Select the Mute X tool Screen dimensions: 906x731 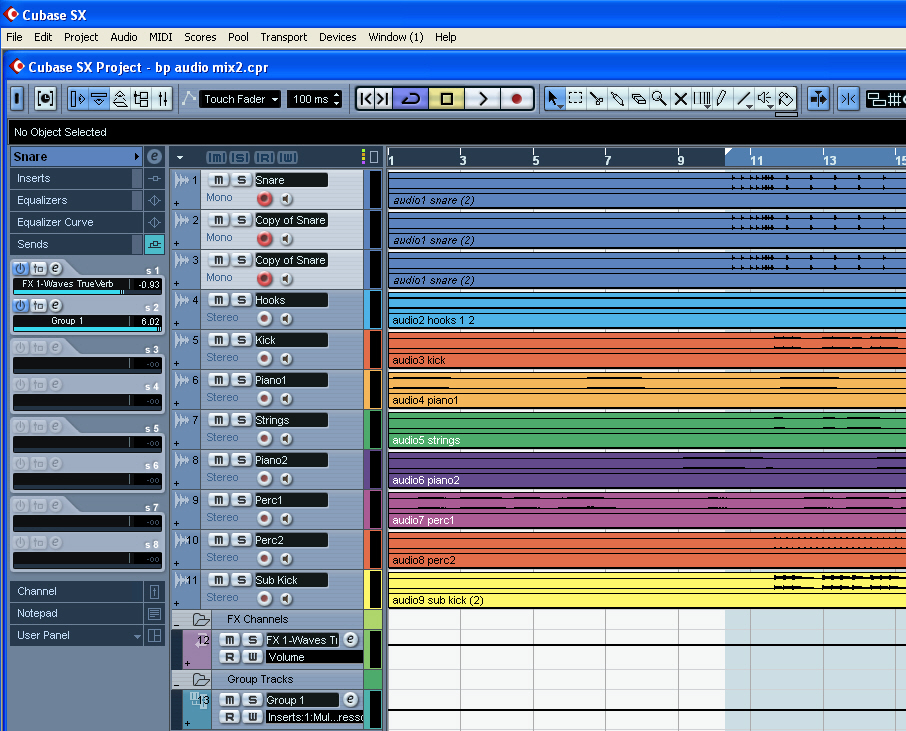(681, 99)
